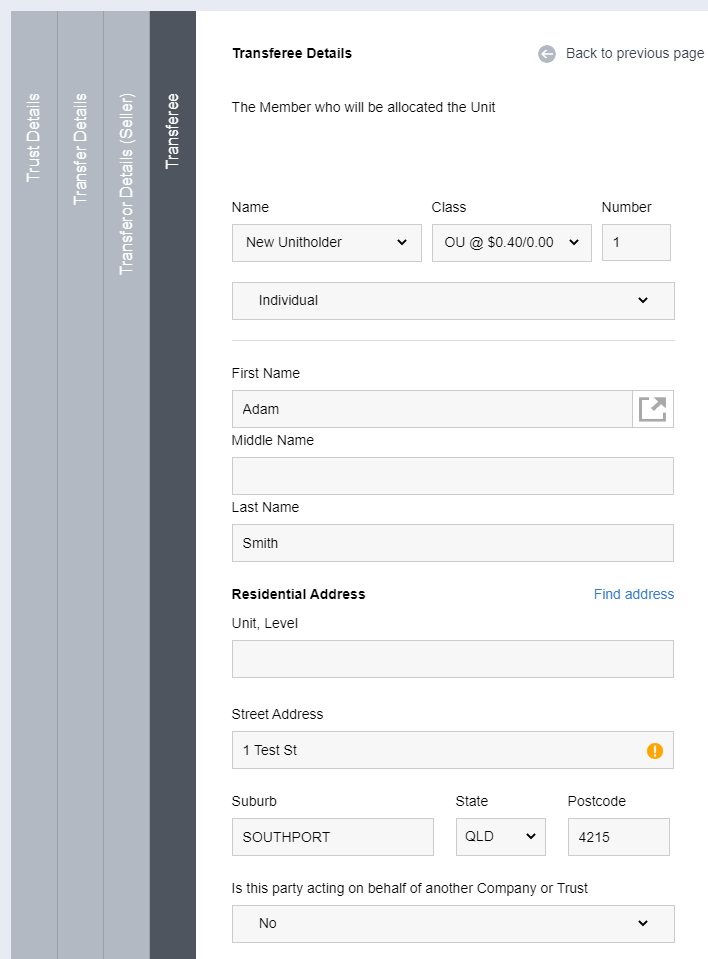This screenshot has width=708, height=959.
Task: Click the Last Name field showing Smith
Action: tap(453, 543)
